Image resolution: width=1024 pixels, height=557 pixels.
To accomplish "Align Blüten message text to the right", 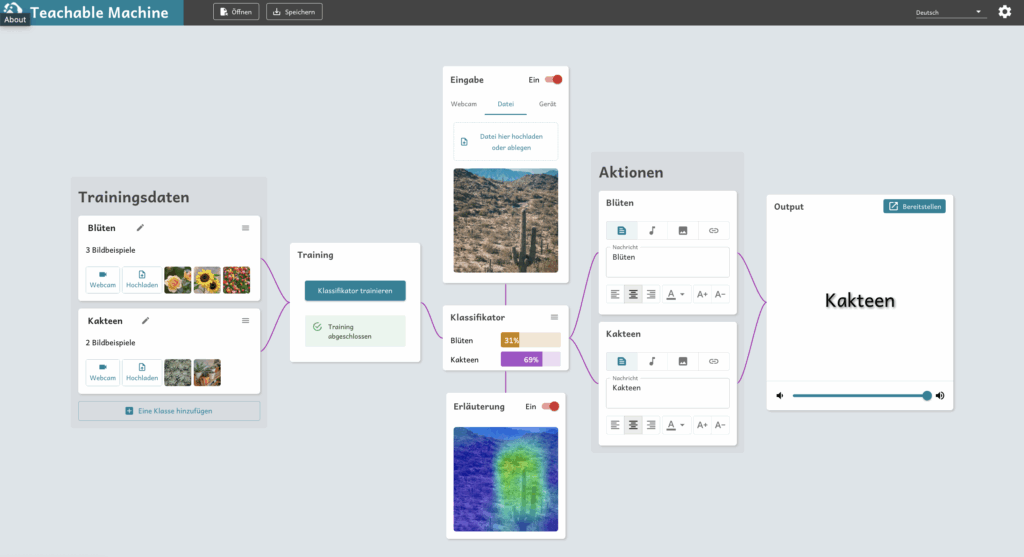I will pyautogui.click(x=651, y=294).
